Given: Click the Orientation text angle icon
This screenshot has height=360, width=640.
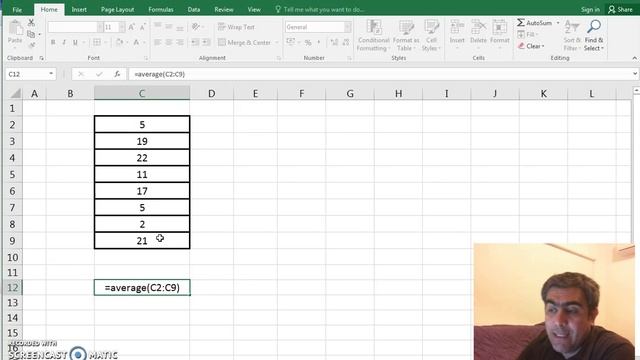Looking at the screenshot, I should click(196, 27).
